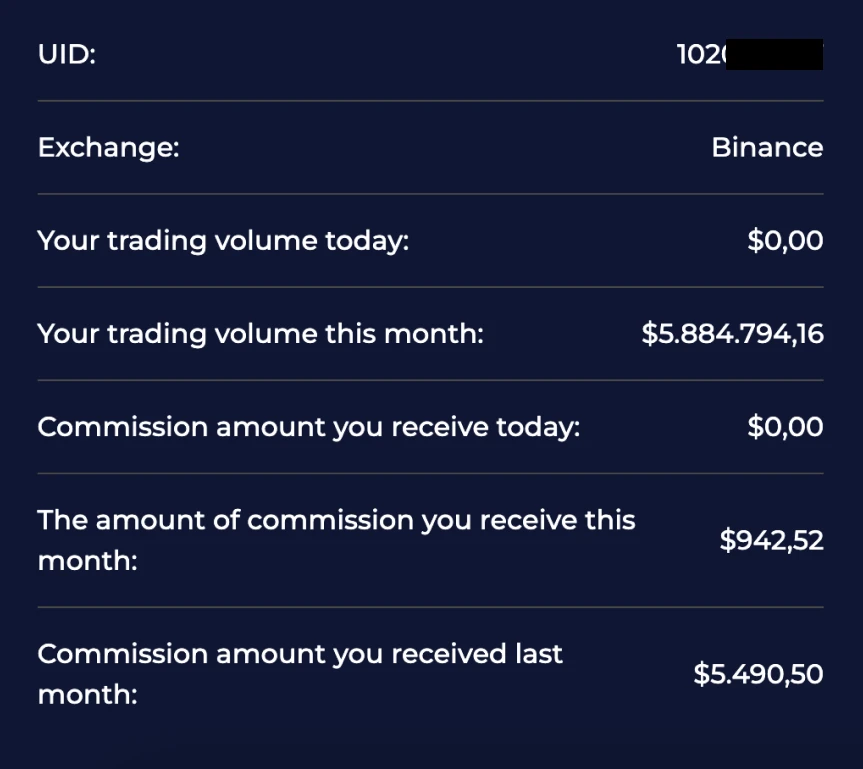The height and width of the screenshot is (769, 863).
Task: Select the $5.884.794,16 monthly volume value
Action: 732,334
